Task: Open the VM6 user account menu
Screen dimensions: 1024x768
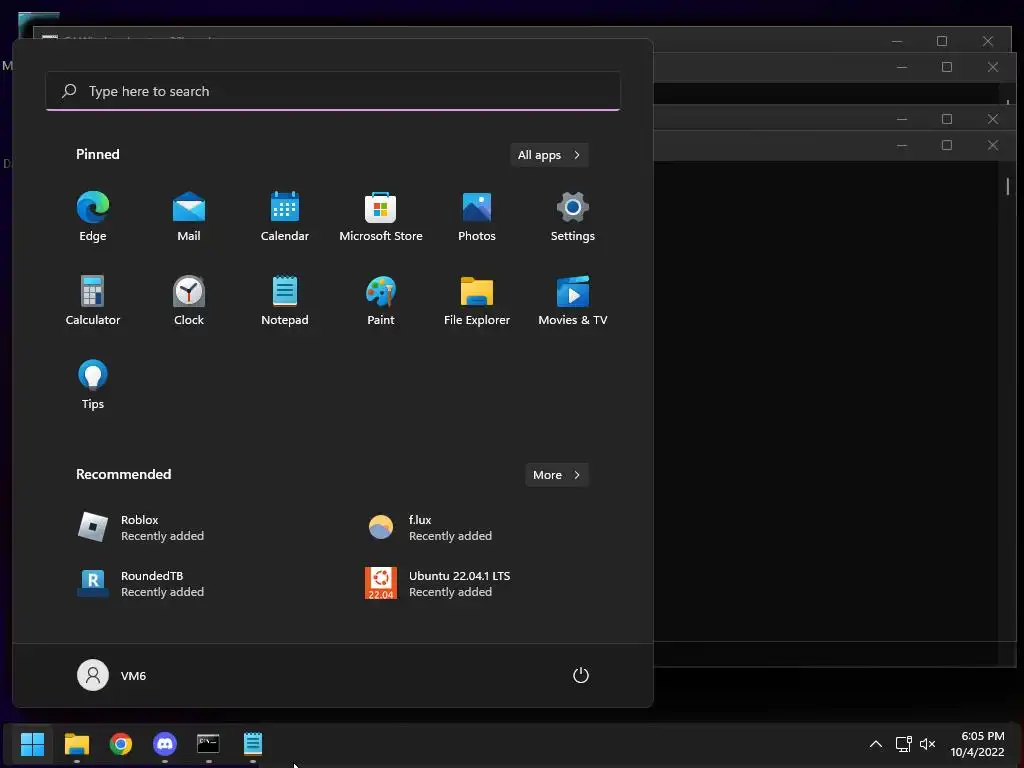Action: coord(112,675)
